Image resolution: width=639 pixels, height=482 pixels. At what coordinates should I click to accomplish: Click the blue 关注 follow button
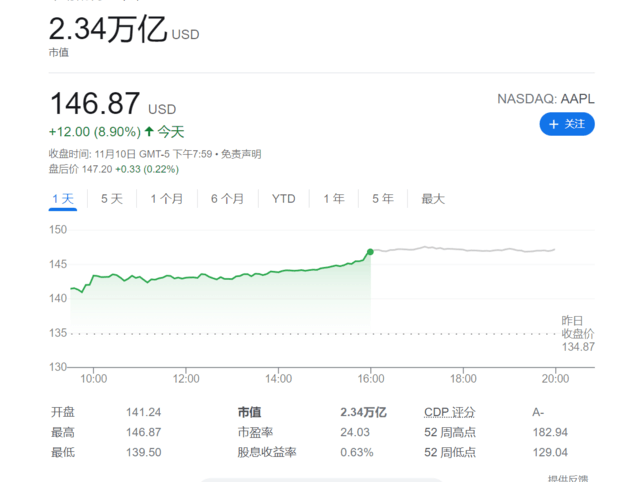567,124
